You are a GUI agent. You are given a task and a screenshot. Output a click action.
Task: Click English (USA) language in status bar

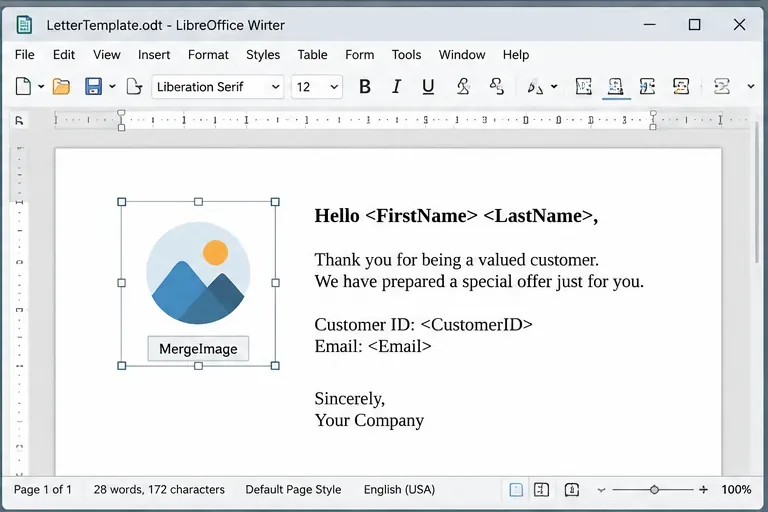399,489
